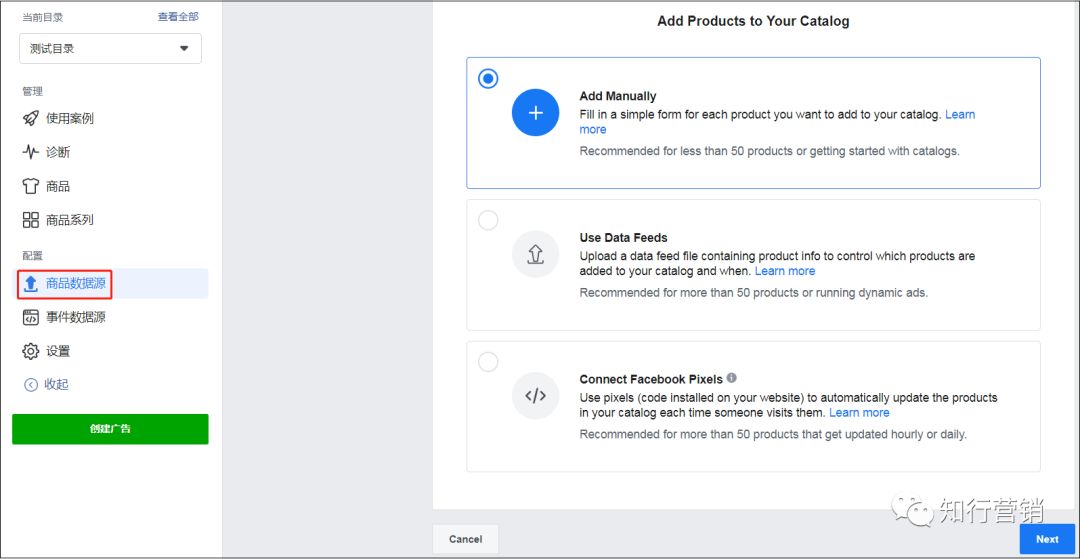Click the code icon for 事件数据源
1080x559 pixels.
tap(31, 317)
